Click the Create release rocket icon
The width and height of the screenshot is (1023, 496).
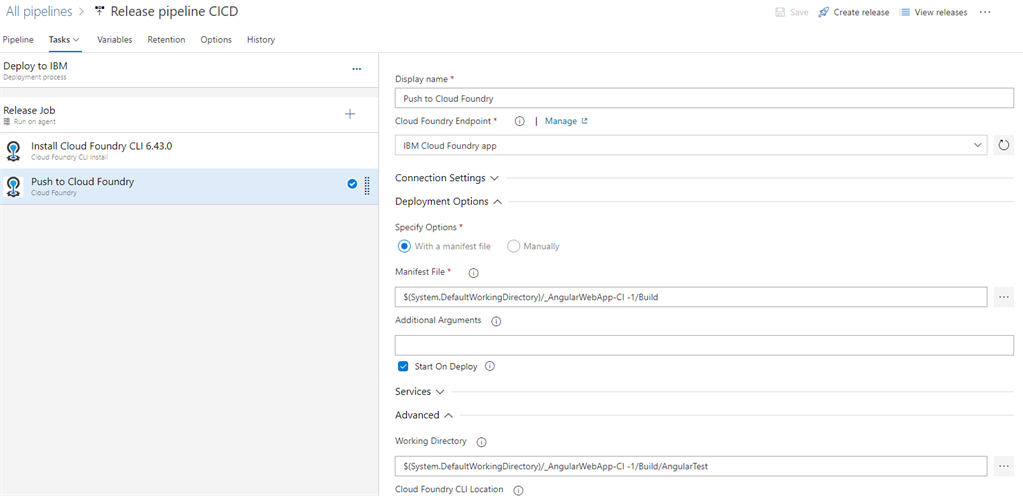click(824, 12)
